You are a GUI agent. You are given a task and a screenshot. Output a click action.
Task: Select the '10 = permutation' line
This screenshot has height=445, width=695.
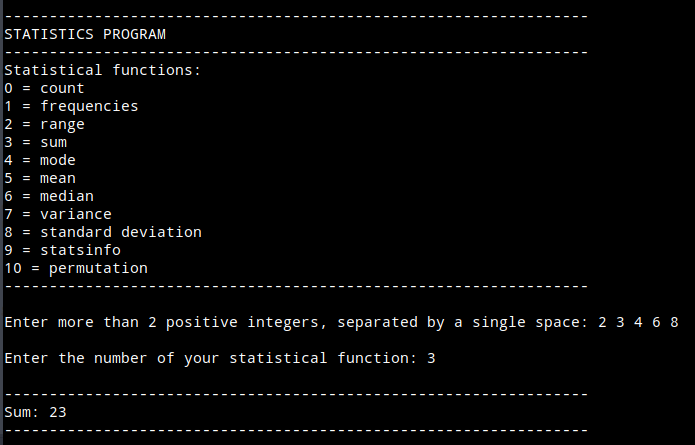76,268
